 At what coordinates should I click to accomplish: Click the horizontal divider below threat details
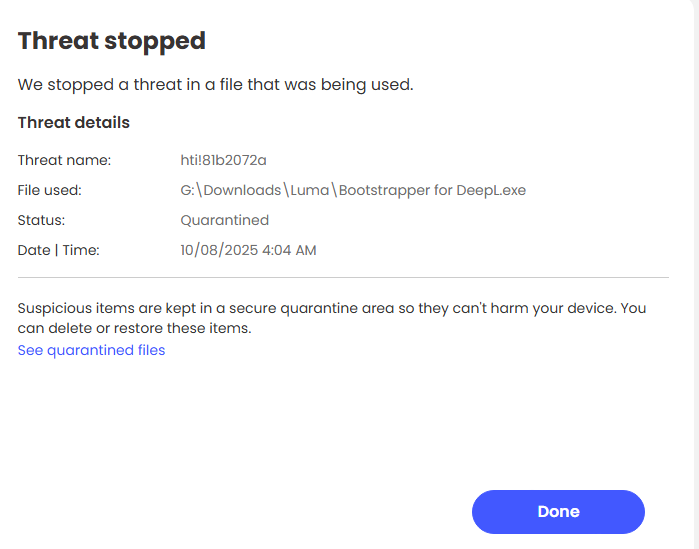point(343,277)
